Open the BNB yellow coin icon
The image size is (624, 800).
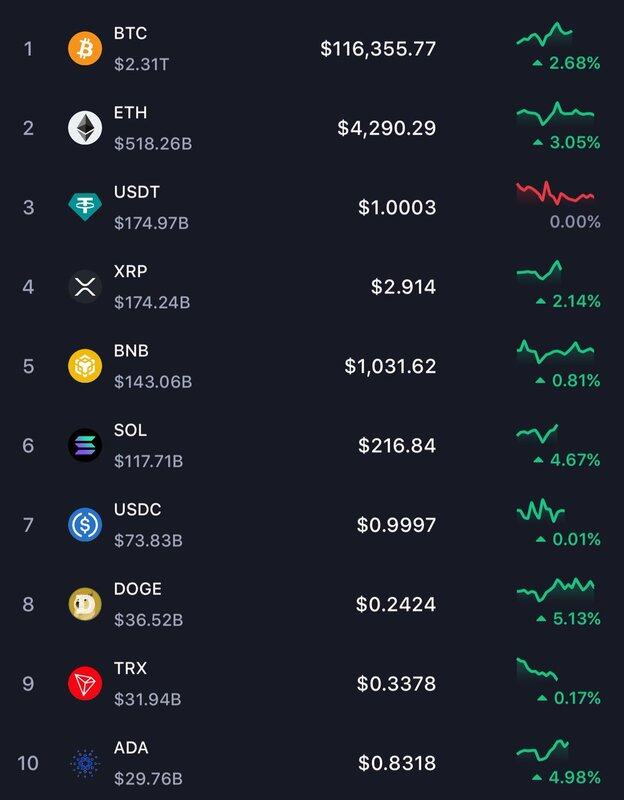point(85,366)
